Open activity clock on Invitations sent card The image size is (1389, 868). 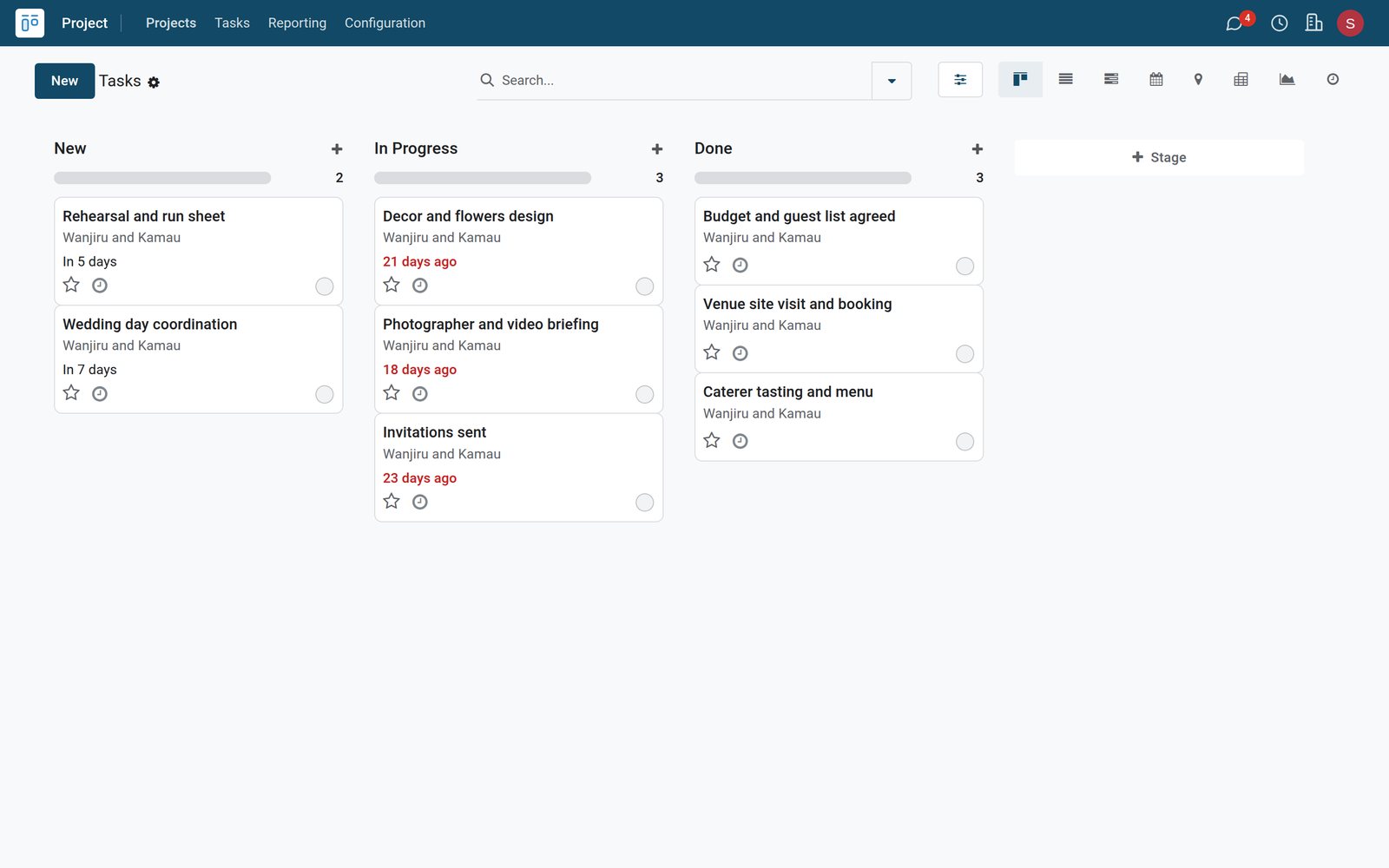pos(420,502)
